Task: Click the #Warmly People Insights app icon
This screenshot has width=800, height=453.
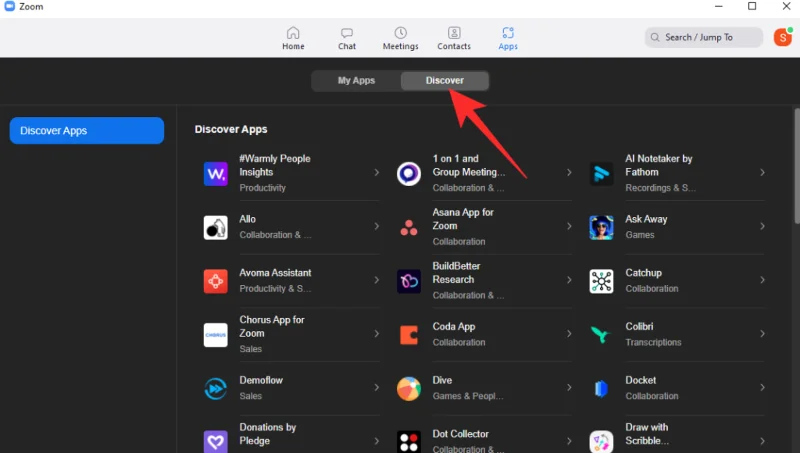Action: [x=216, y=173]
